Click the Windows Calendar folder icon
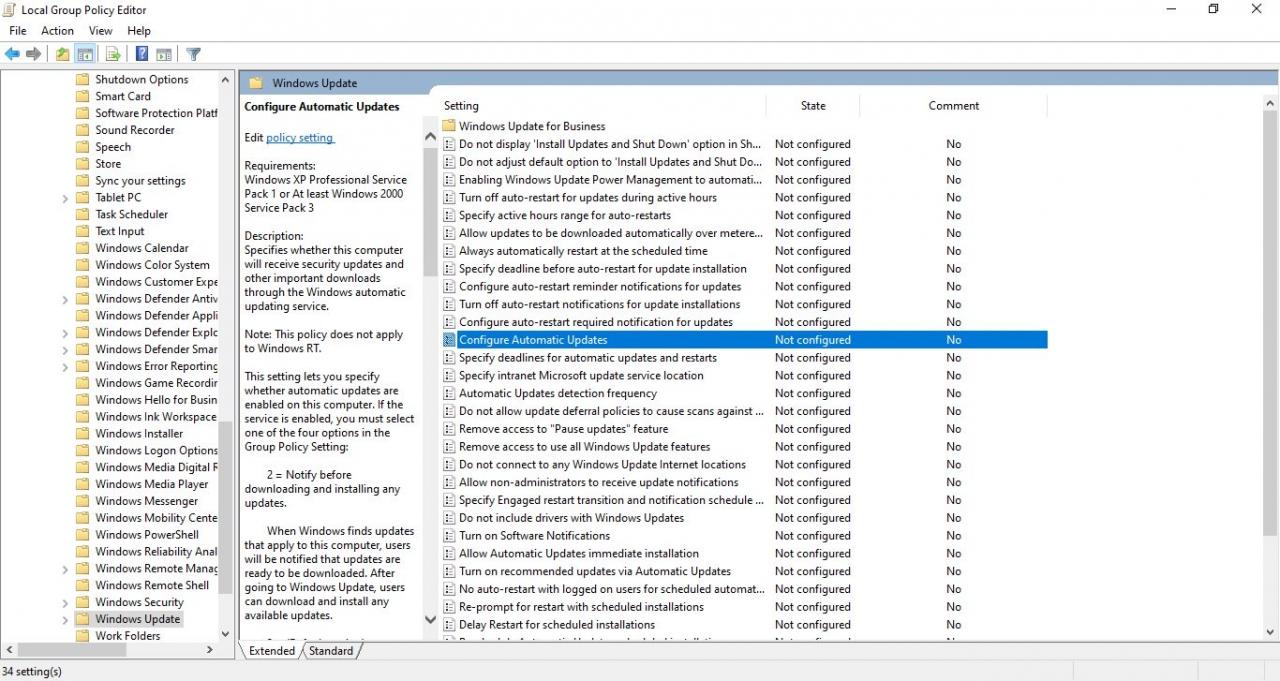Image resolution: width=1280 pixels, height=681 pixels. (x=83, y=248)
